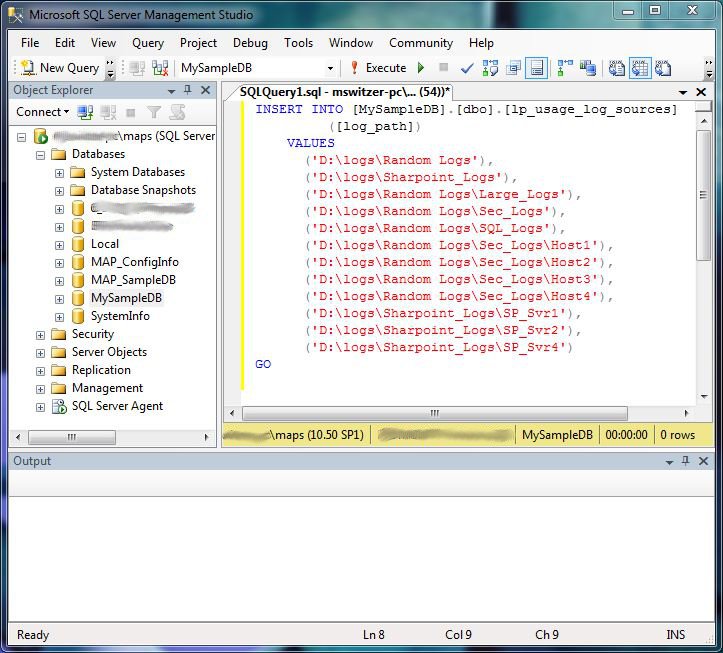723x653 pixels.
Task: Click the query editor horizontal scrollbar thumb
Action: coord(434,413)
